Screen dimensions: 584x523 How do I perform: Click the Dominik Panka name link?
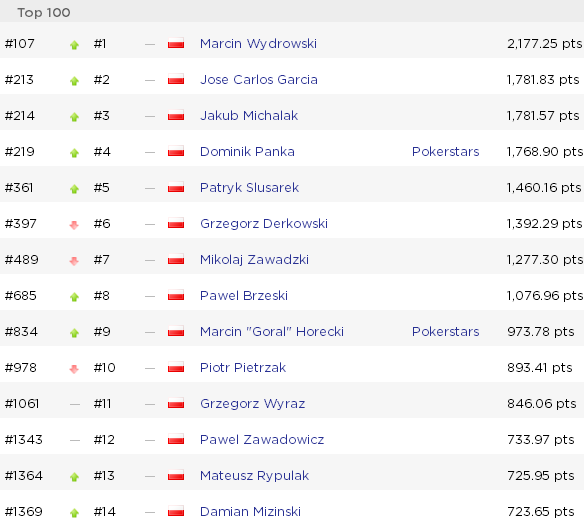(x=247, y=152)
